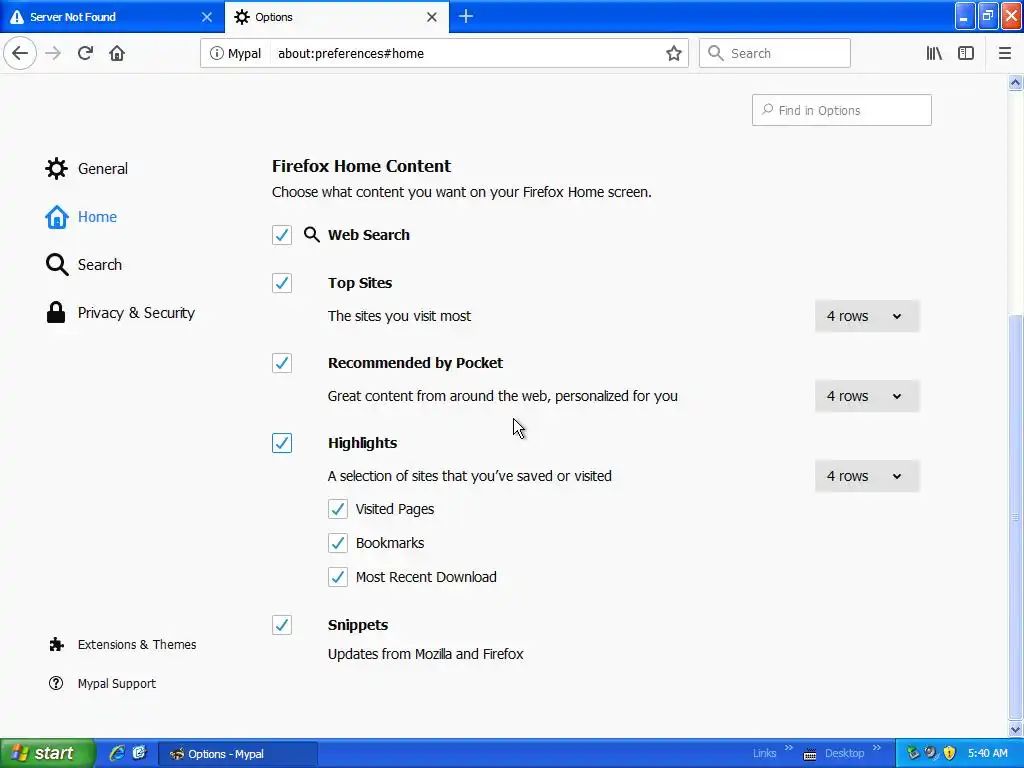Click the Desktop toolbar icon in taskbar
This screenshot has height=768, width=1024.
pos(810,754)
